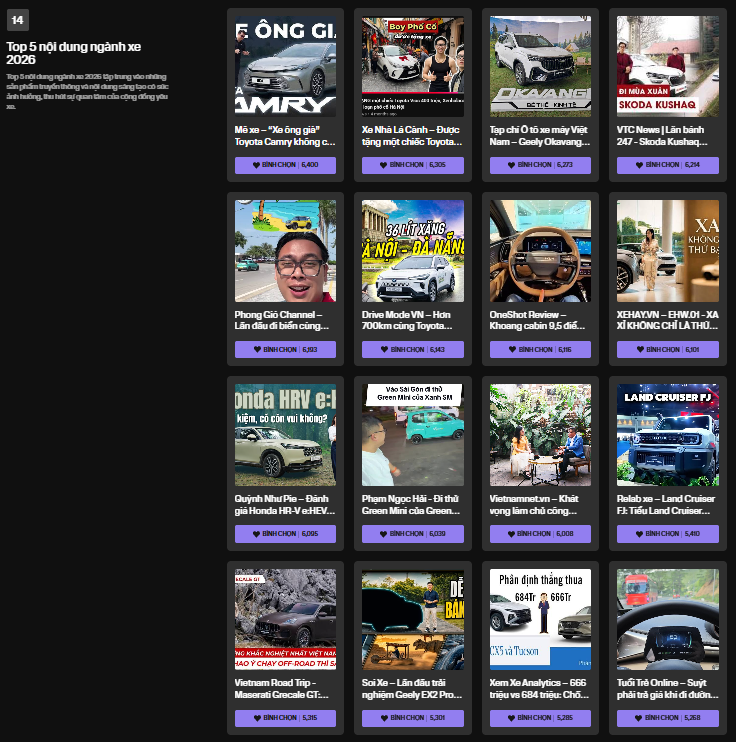Vote for VTC News Skoda Kushaq entry

pyautogui.click(x=667, y=165)
